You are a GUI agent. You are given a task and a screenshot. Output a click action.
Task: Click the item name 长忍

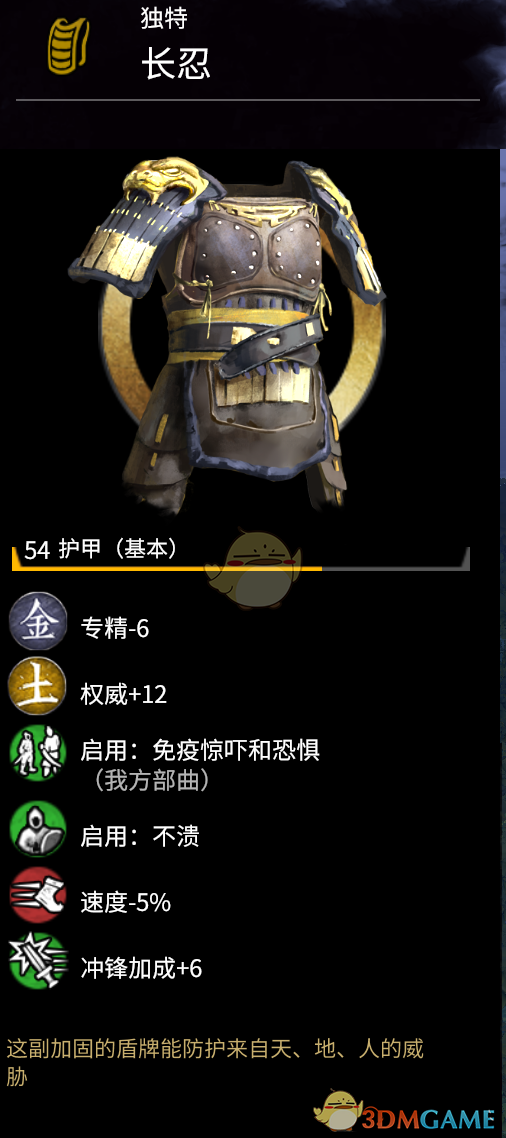coord(176,65)
